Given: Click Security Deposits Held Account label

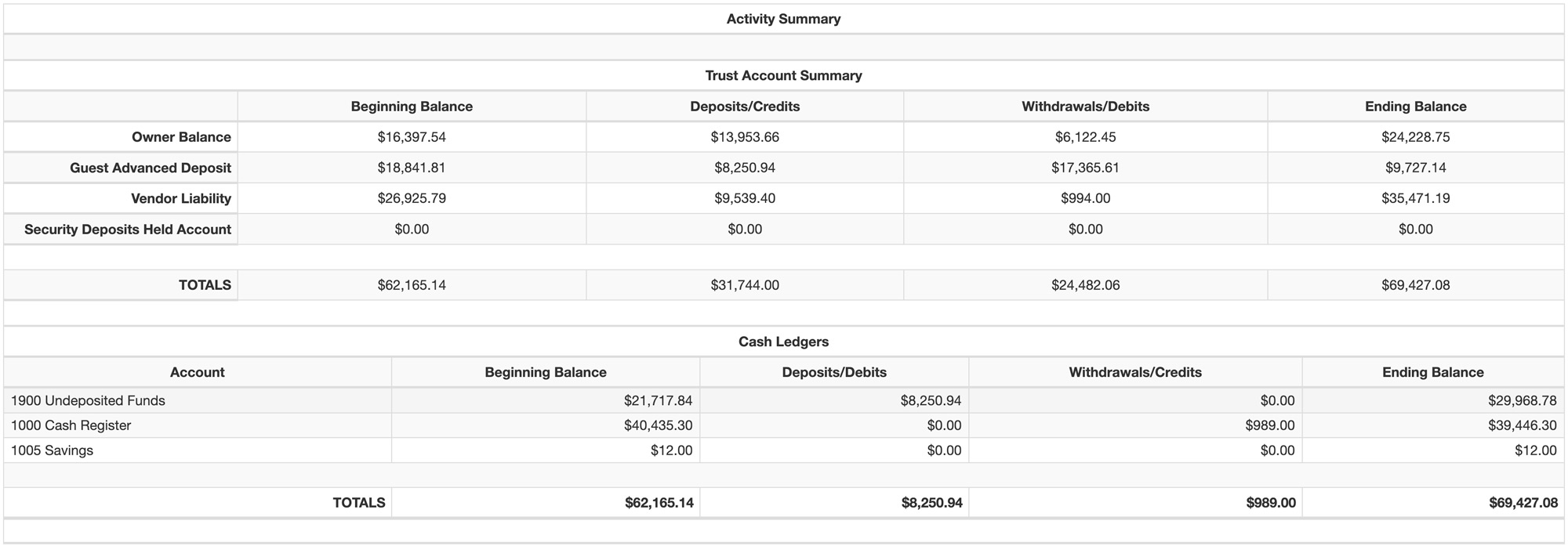Looking at the screenshot, I should coord(128,230).
